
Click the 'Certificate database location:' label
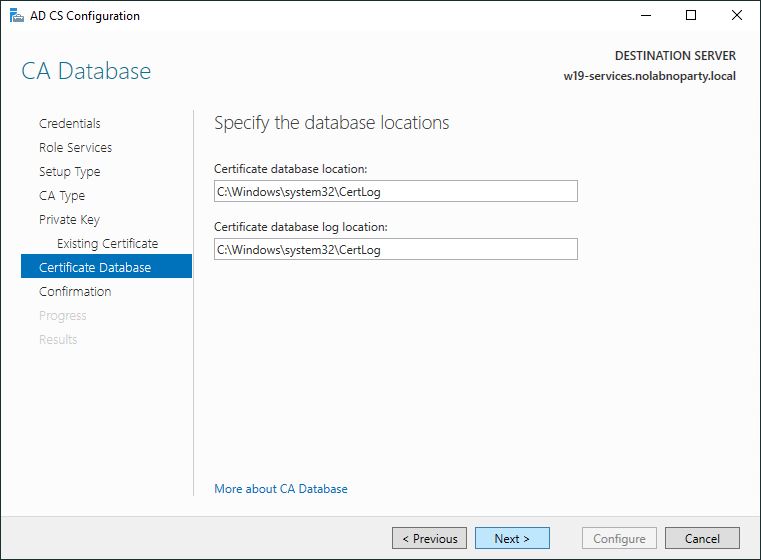tap(290, 169)
